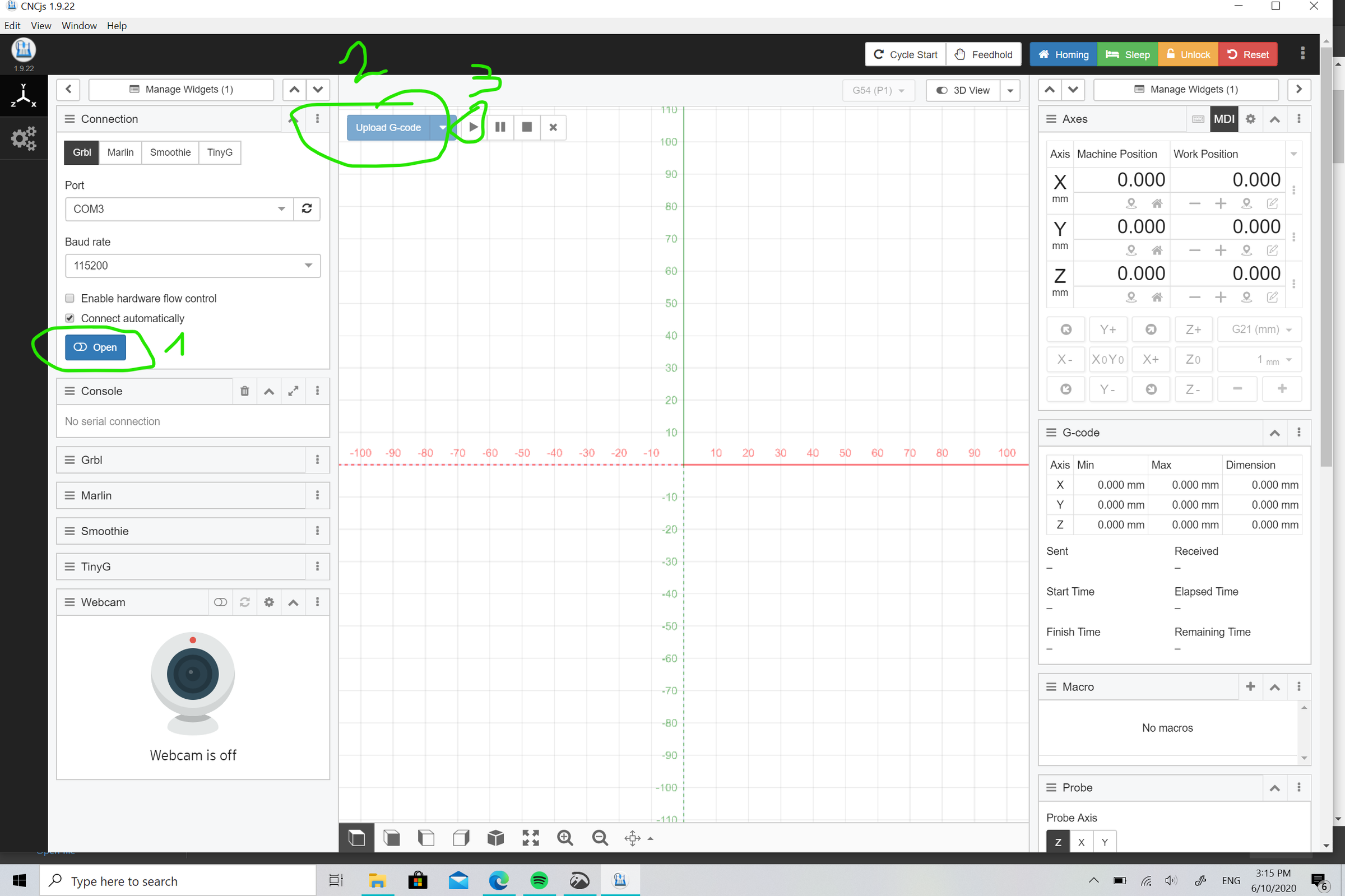Collapse the Axes widget chevron
The image size is (1345, 896).
1275,119
